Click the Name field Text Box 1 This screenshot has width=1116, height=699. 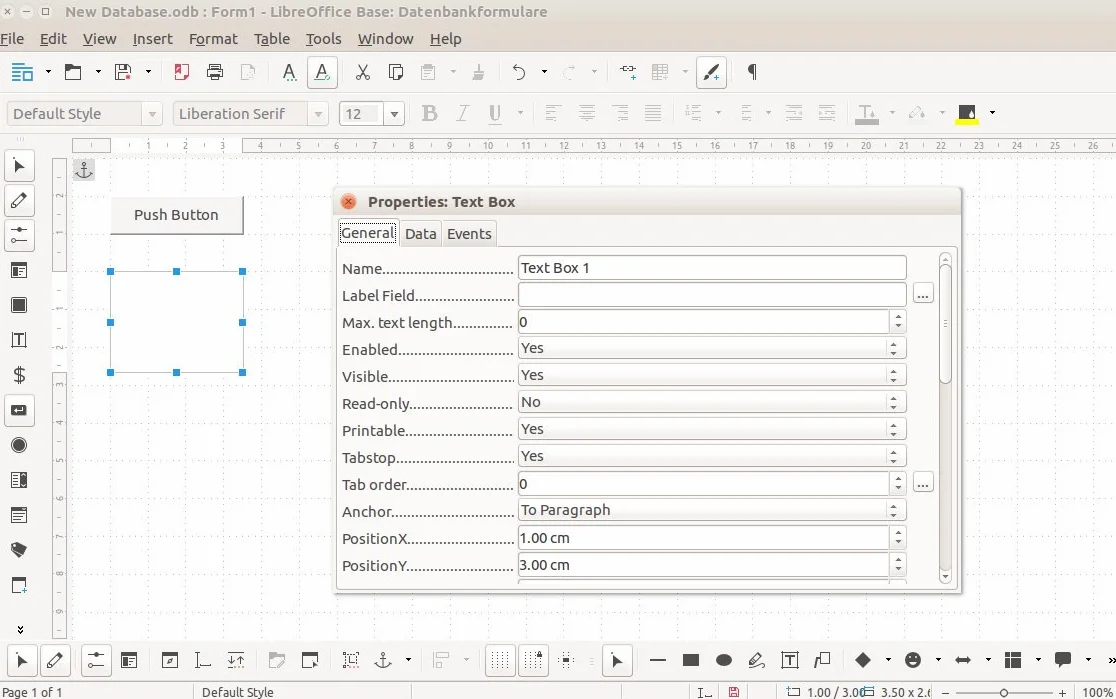(712, 268)
